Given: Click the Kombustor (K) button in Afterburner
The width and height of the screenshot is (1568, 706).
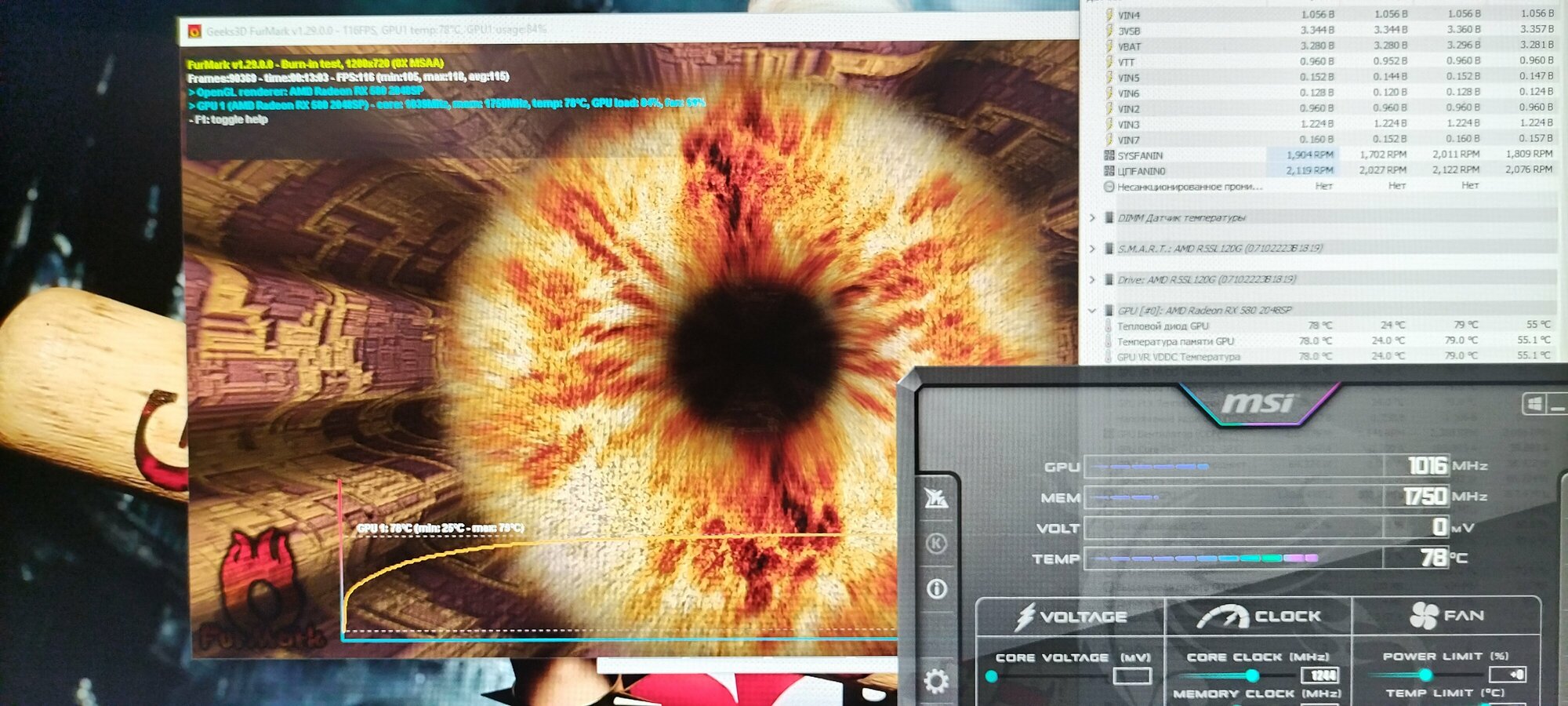Looking at the screenshot, I should pos(936,543).
